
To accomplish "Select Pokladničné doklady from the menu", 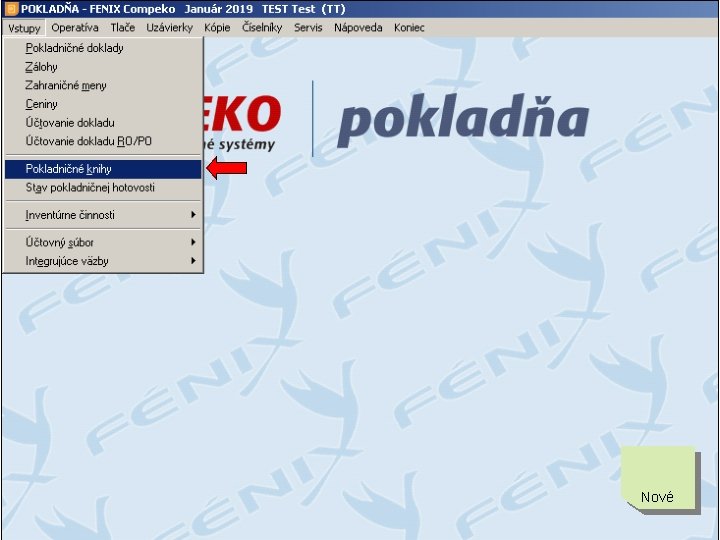I will click(103, 48).
